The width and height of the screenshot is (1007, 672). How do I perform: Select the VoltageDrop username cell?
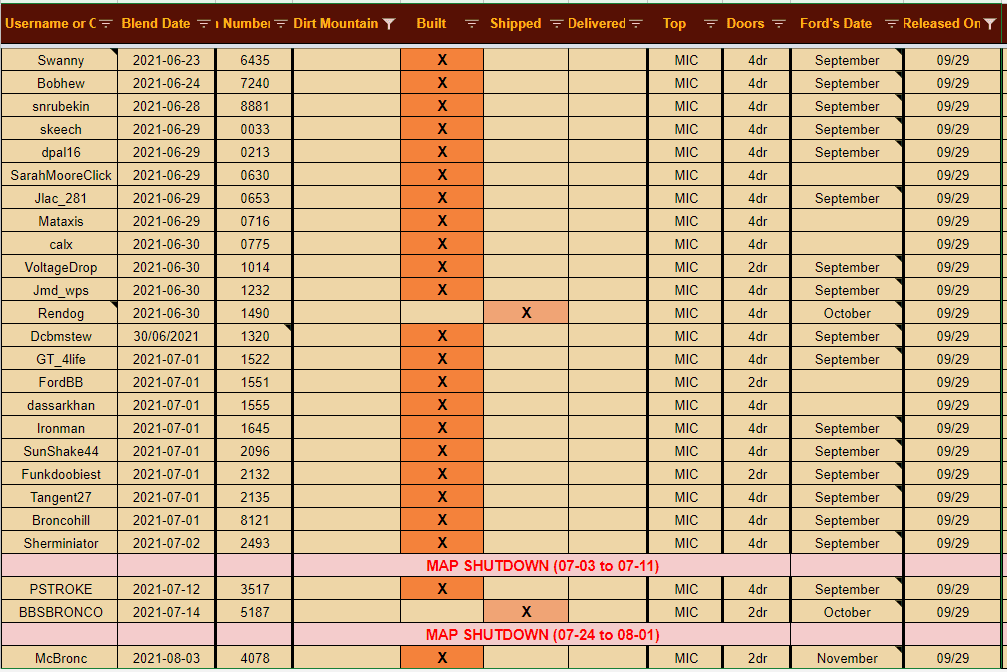pos(60,268)
